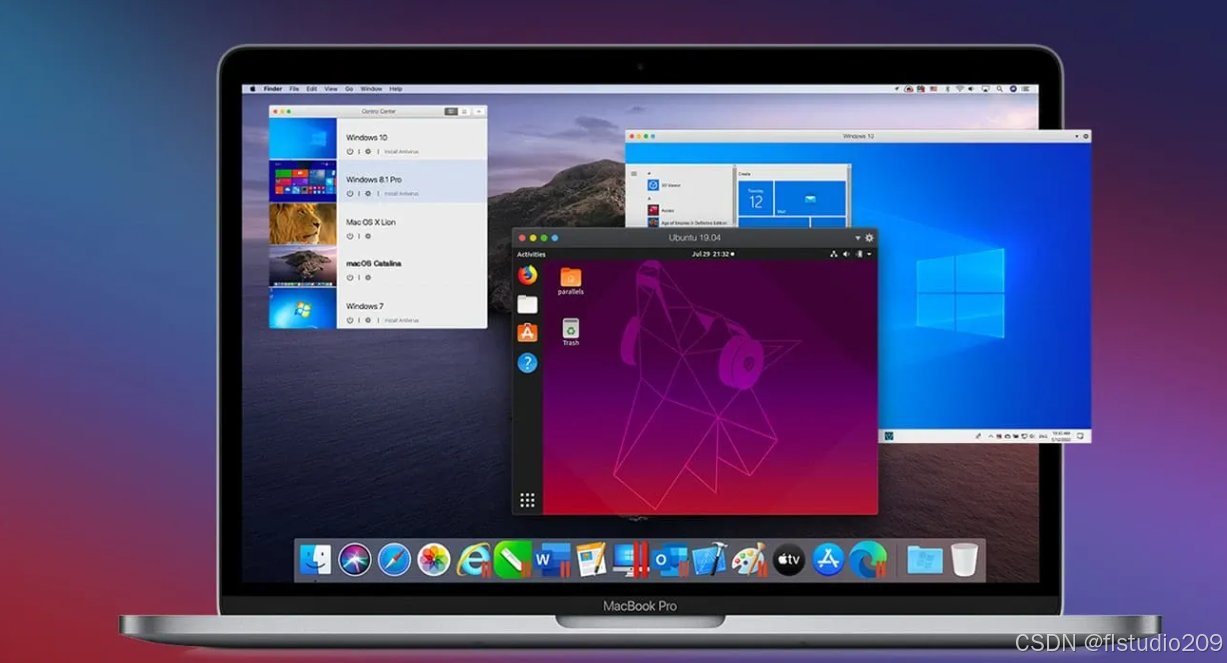Open Finder from the Dock
Viewport: 1227px width, 663px height.
tap(315, 560)
